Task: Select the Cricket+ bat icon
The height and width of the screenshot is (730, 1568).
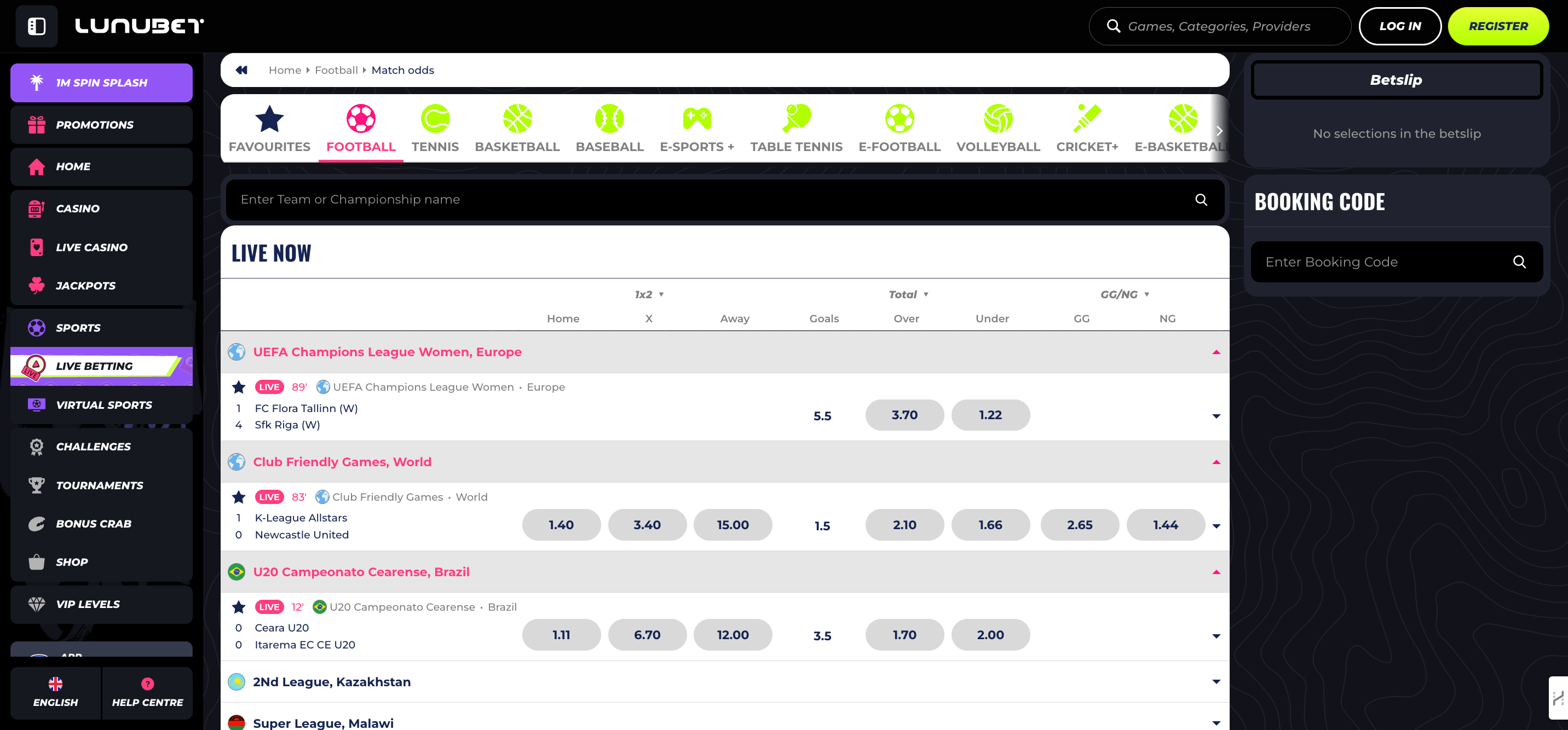Action: [1087, 119]
